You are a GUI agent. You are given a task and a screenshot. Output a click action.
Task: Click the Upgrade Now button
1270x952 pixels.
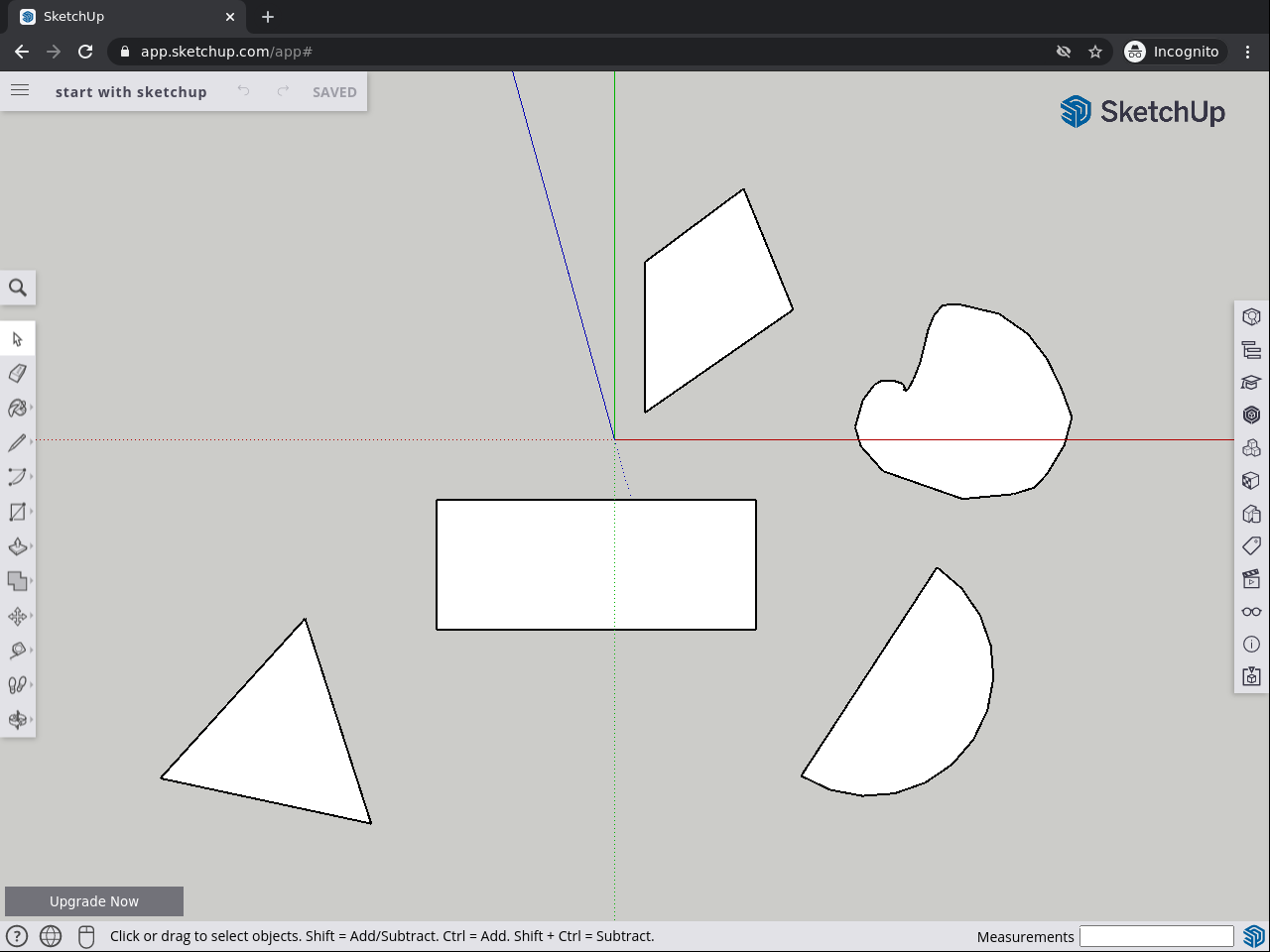[x=94, y=900]
